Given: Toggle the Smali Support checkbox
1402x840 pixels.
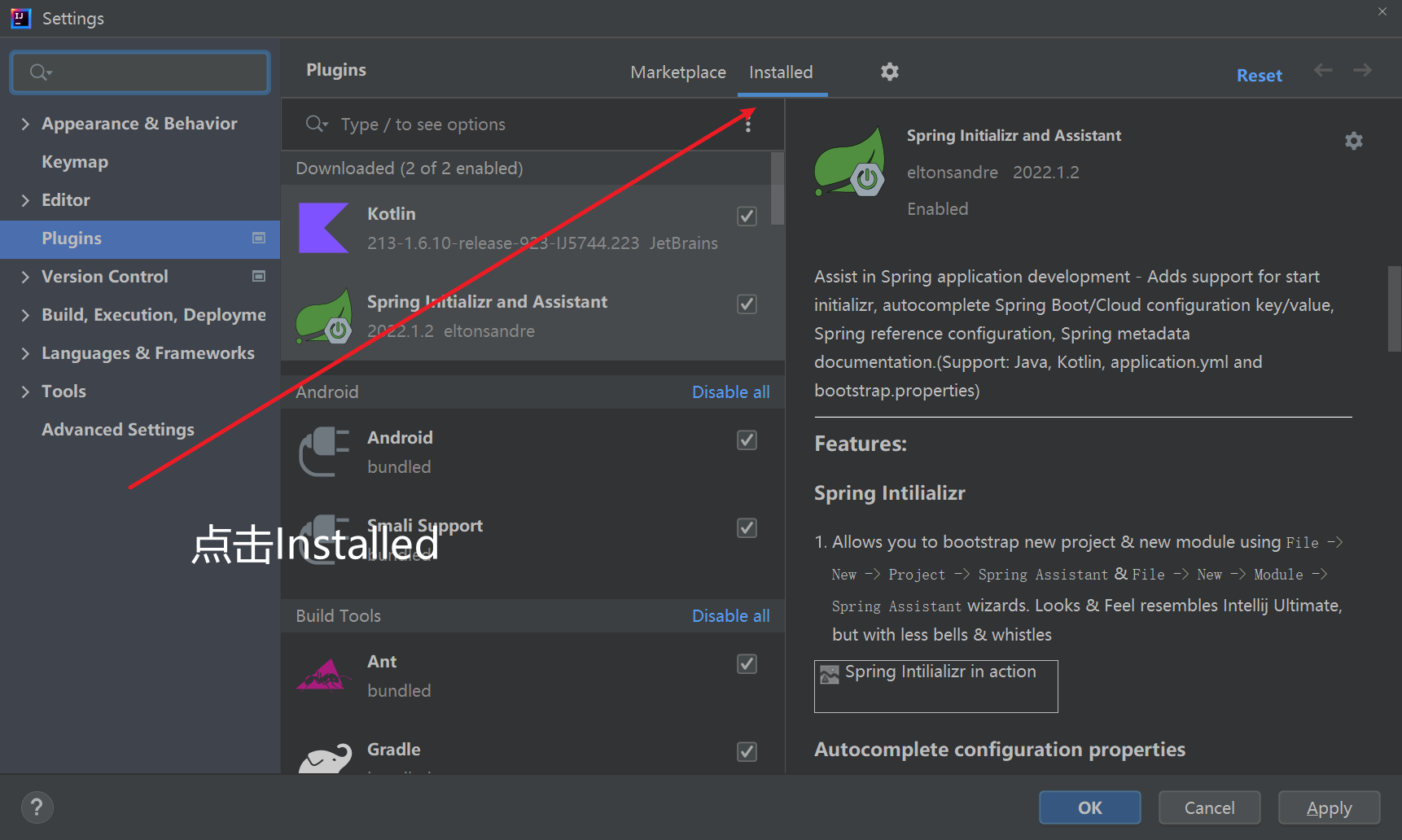Looking at the screenshot, I should click(747, 527).
